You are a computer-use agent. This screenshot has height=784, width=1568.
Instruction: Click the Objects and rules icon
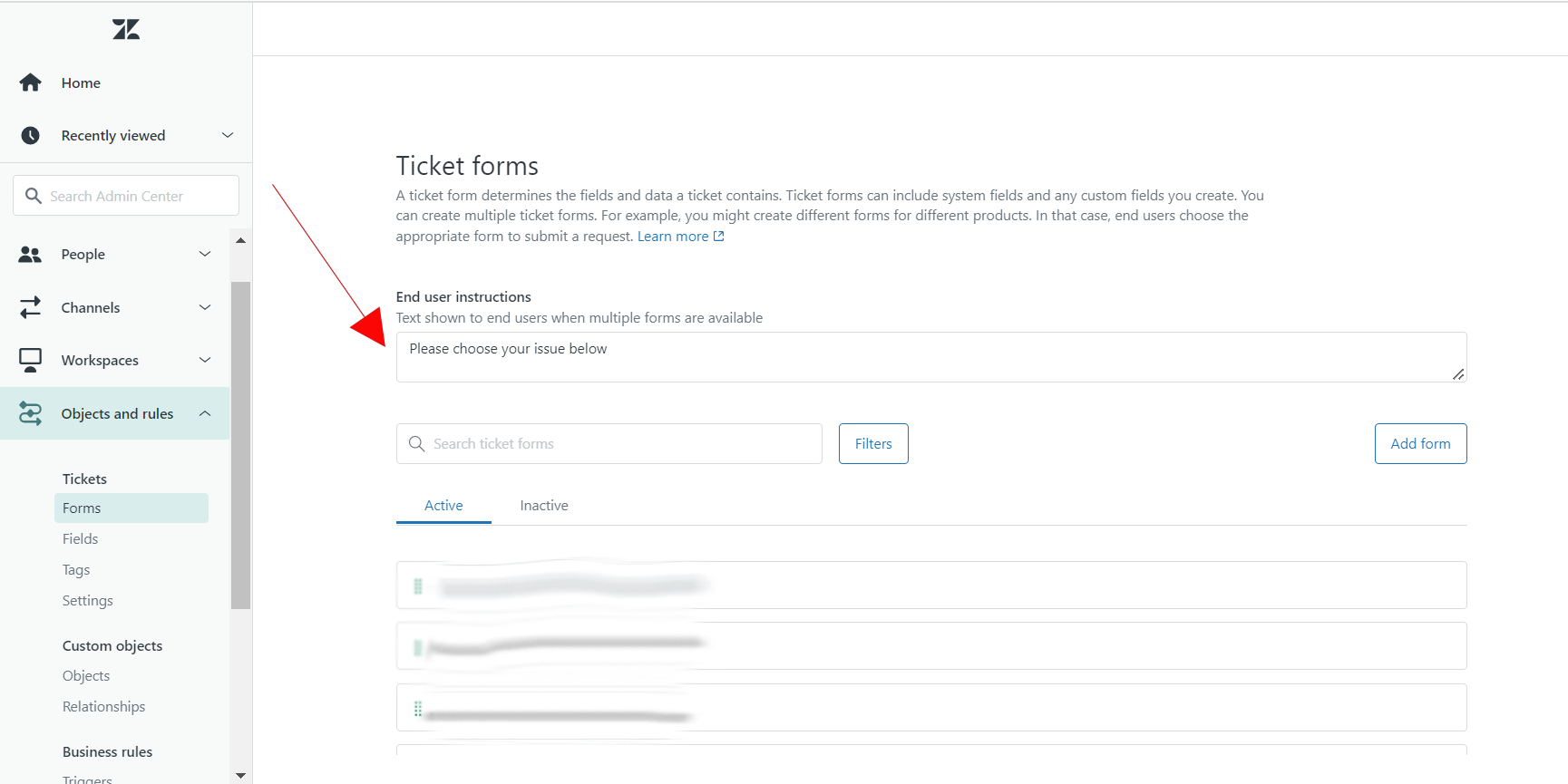(x=31, y=414)
